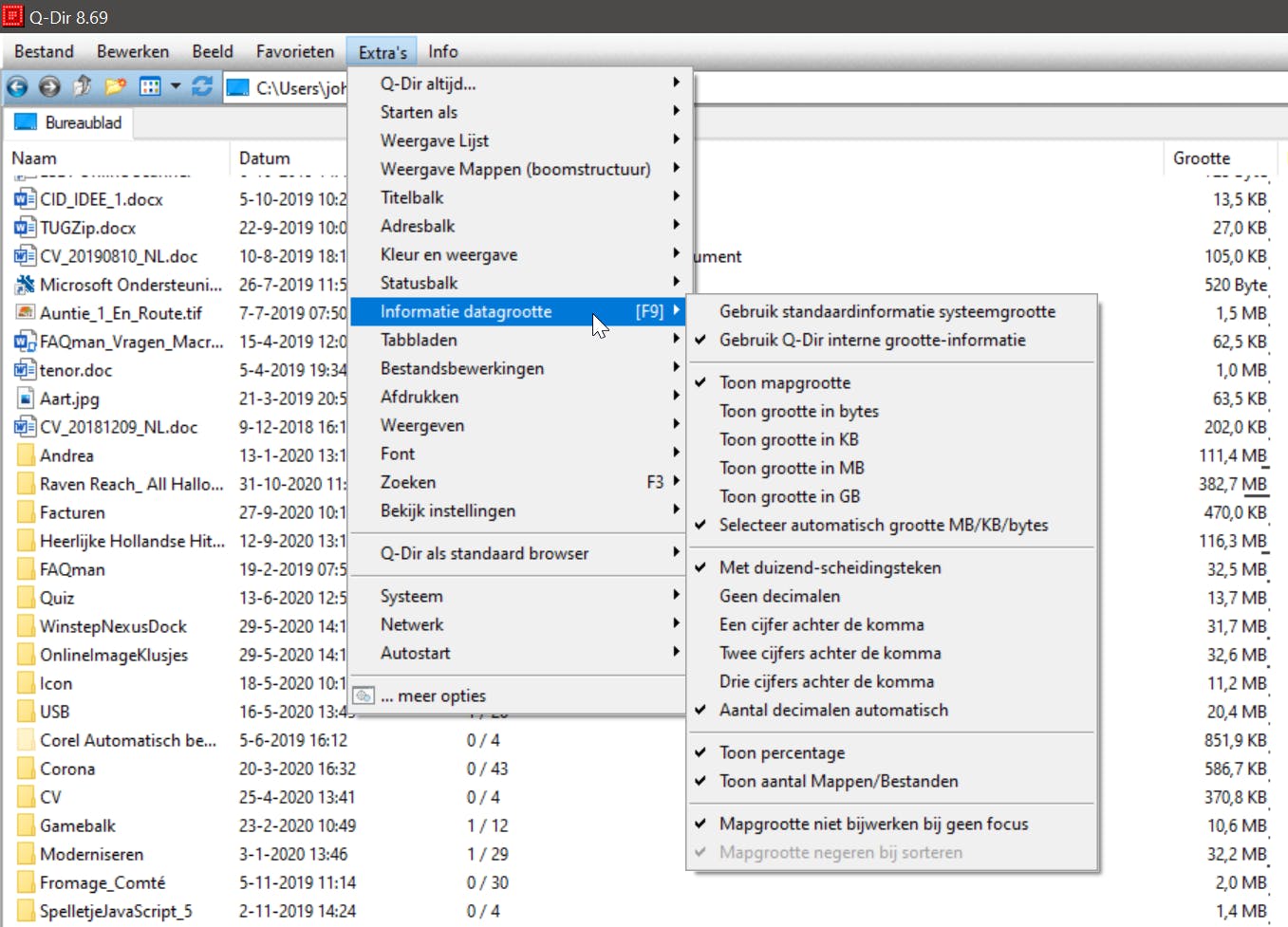The image size is (1288, 927).
Task: Click the meer opties settings icon
Action: pos(364,696)
